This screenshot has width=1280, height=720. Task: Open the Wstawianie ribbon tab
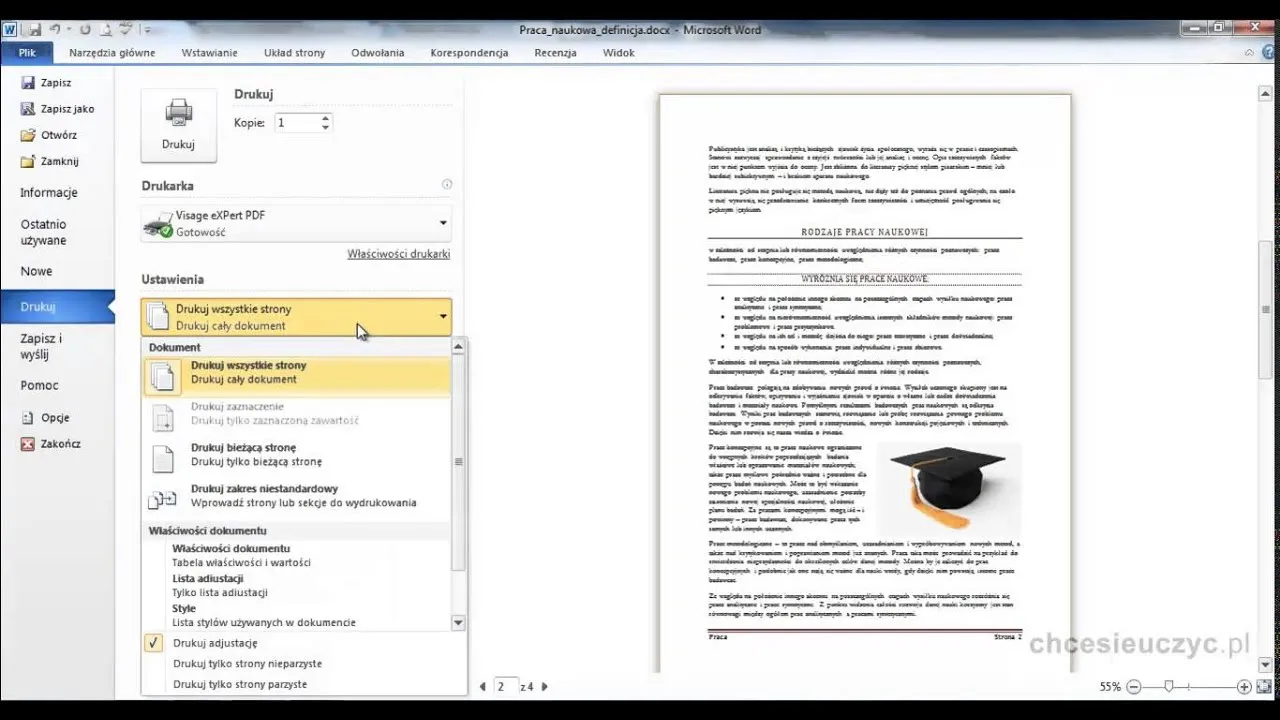coord(209,53)
